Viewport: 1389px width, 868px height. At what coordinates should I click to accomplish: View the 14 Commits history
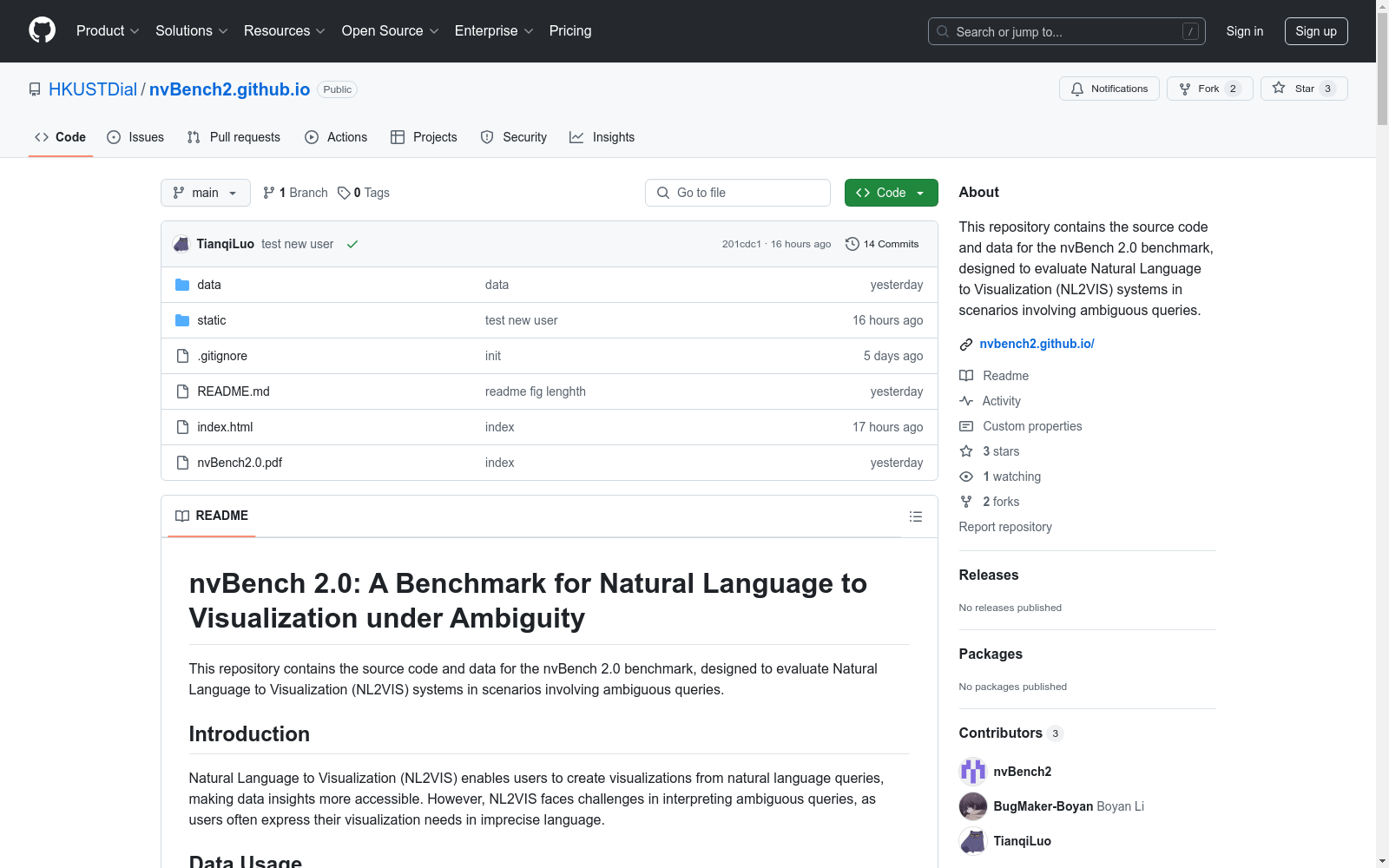[883, 244]
